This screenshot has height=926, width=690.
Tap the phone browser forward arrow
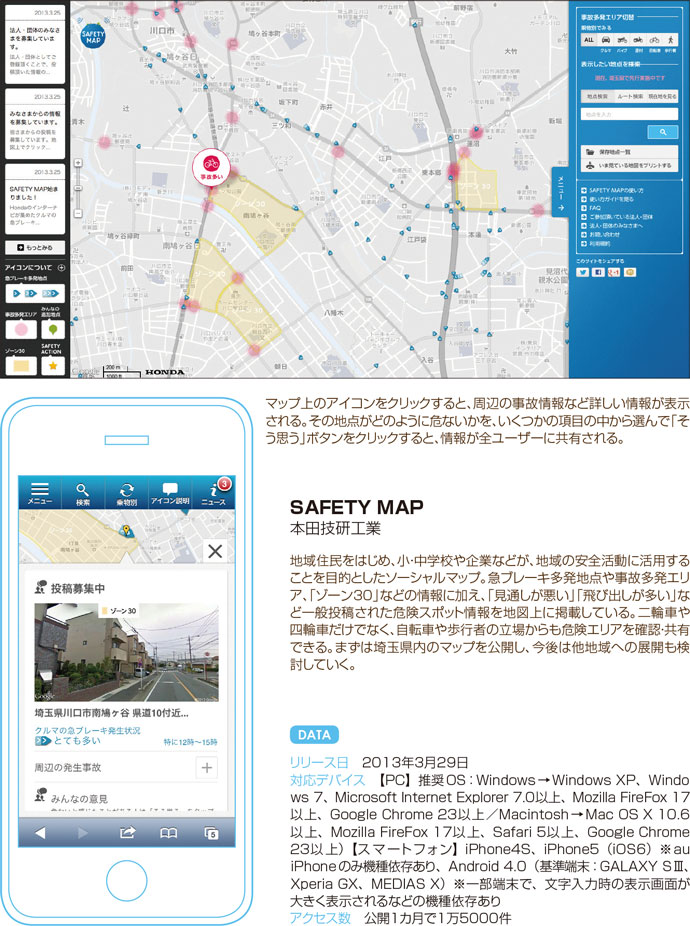83,833
